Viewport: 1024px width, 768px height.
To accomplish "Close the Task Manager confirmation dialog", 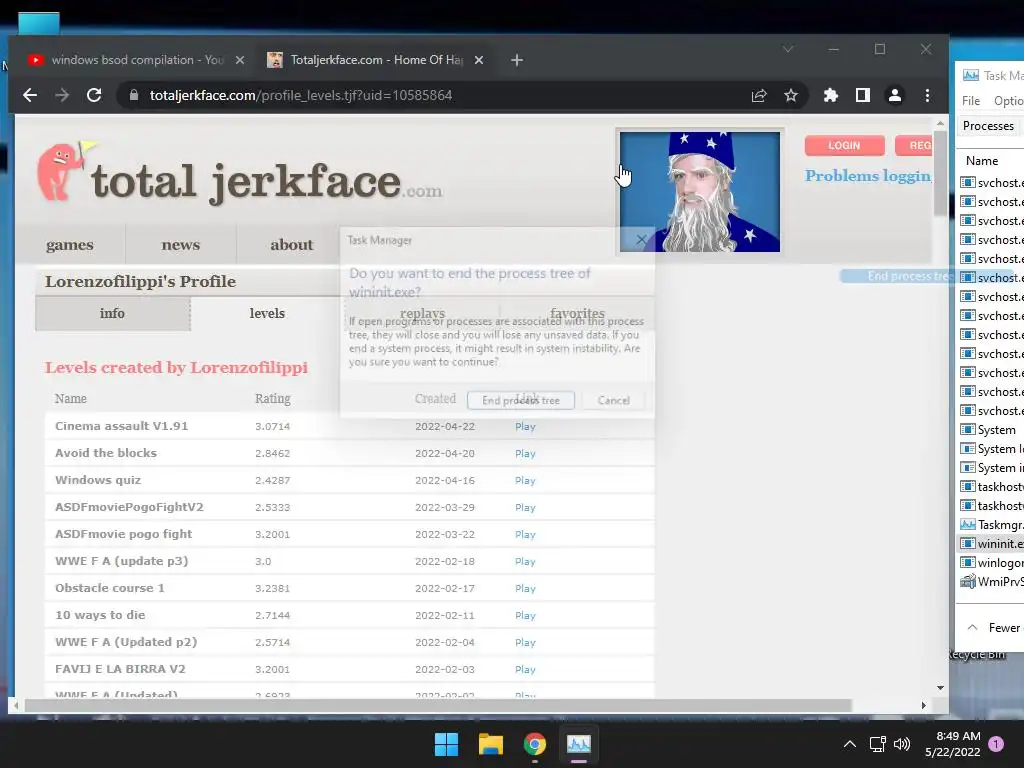I will [x=641, y=240].
